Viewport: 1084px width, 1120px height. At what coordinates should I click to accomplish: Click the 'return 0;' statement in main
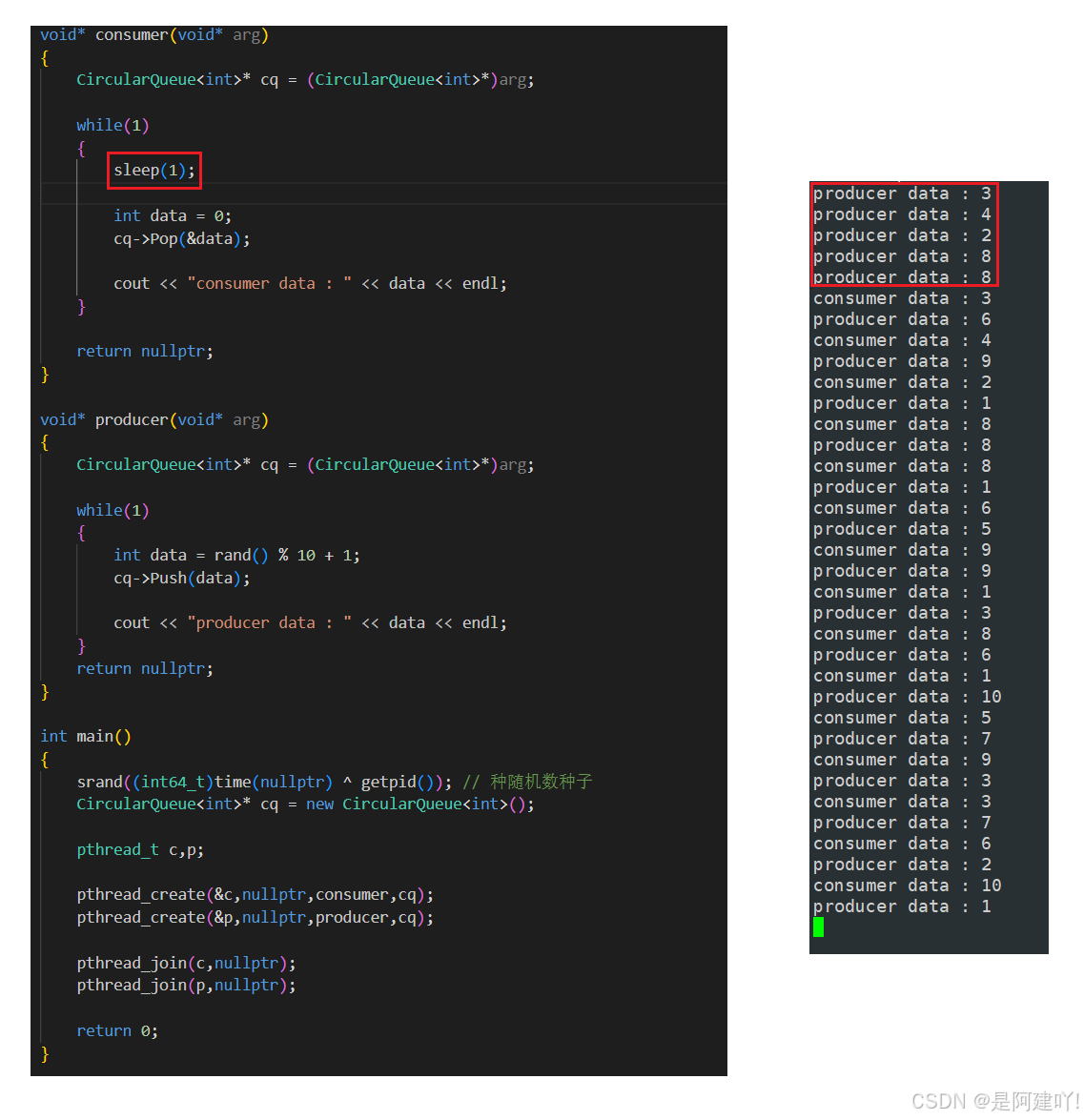click(117, 1031)
